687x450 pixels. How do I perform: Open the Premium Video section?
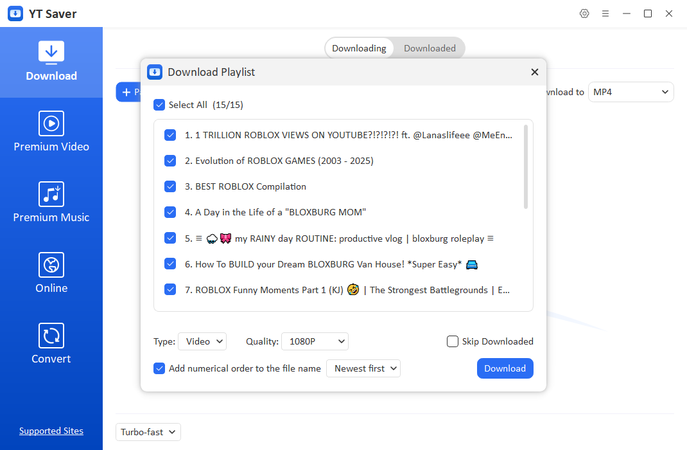coord(51,123)
